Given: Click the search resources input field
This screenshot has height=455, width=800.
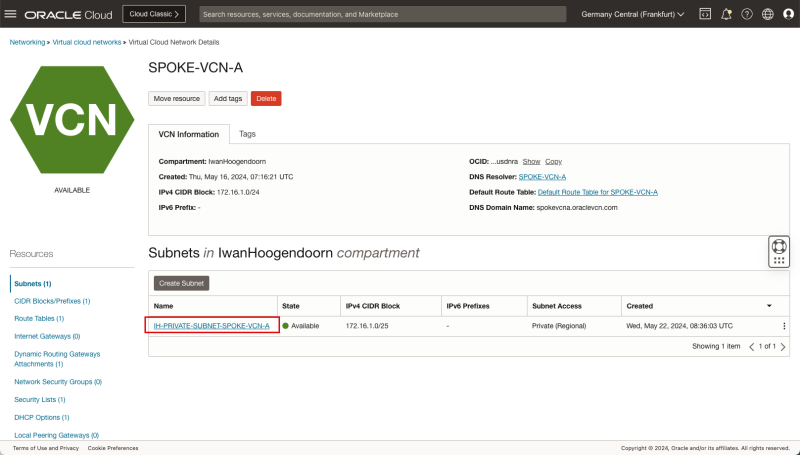Looking at the screenshot, I should pos(380,15).
